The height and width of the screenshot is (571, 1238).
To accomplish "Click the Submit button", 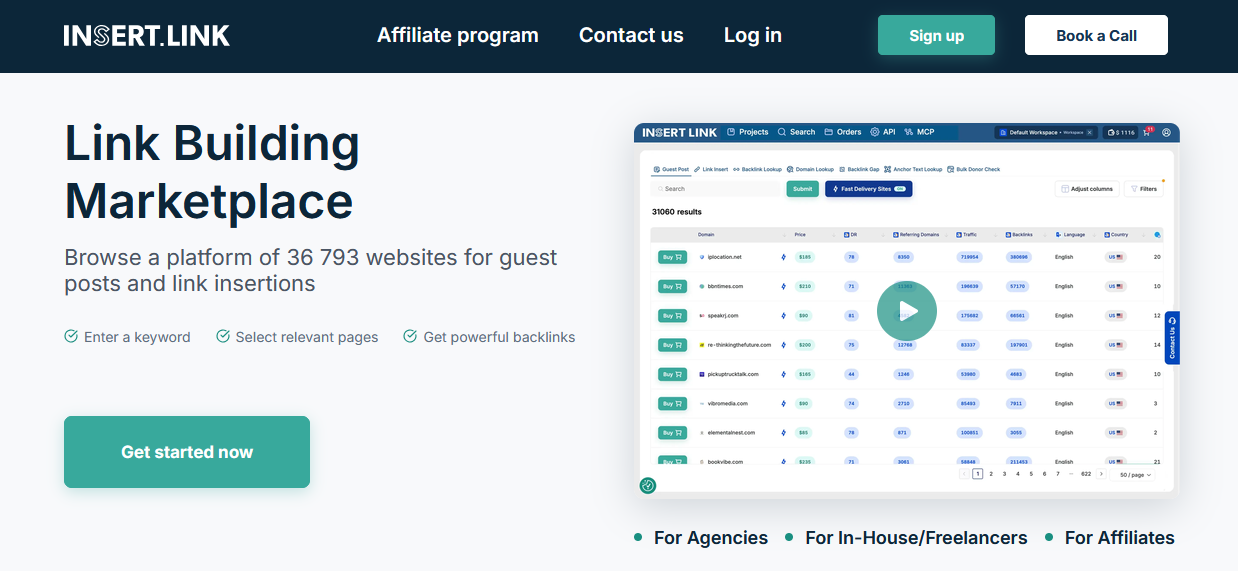I will (x=802, y=188).
